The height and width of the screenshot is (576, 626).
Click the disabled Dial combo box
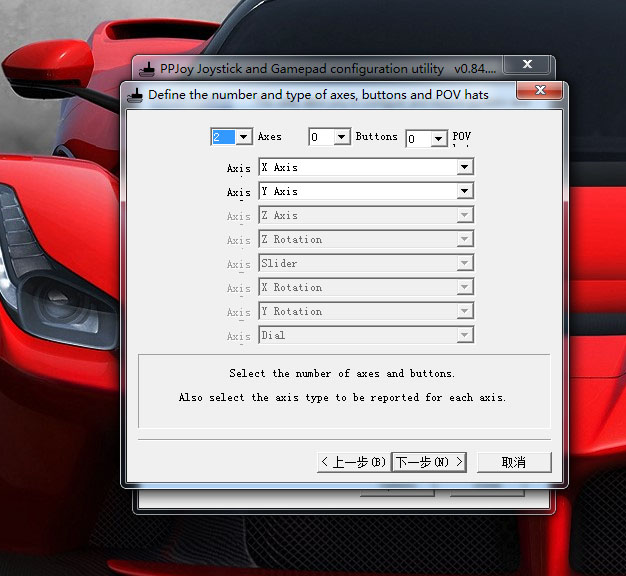coord(366,335)
